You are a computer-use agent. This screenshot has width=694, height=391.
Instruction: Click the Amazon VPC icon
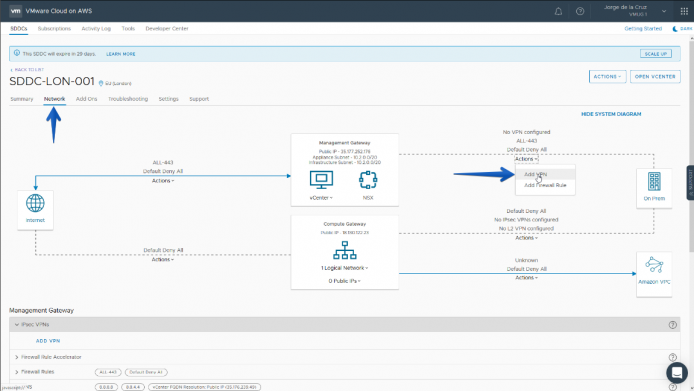click(x=654, y=265)
